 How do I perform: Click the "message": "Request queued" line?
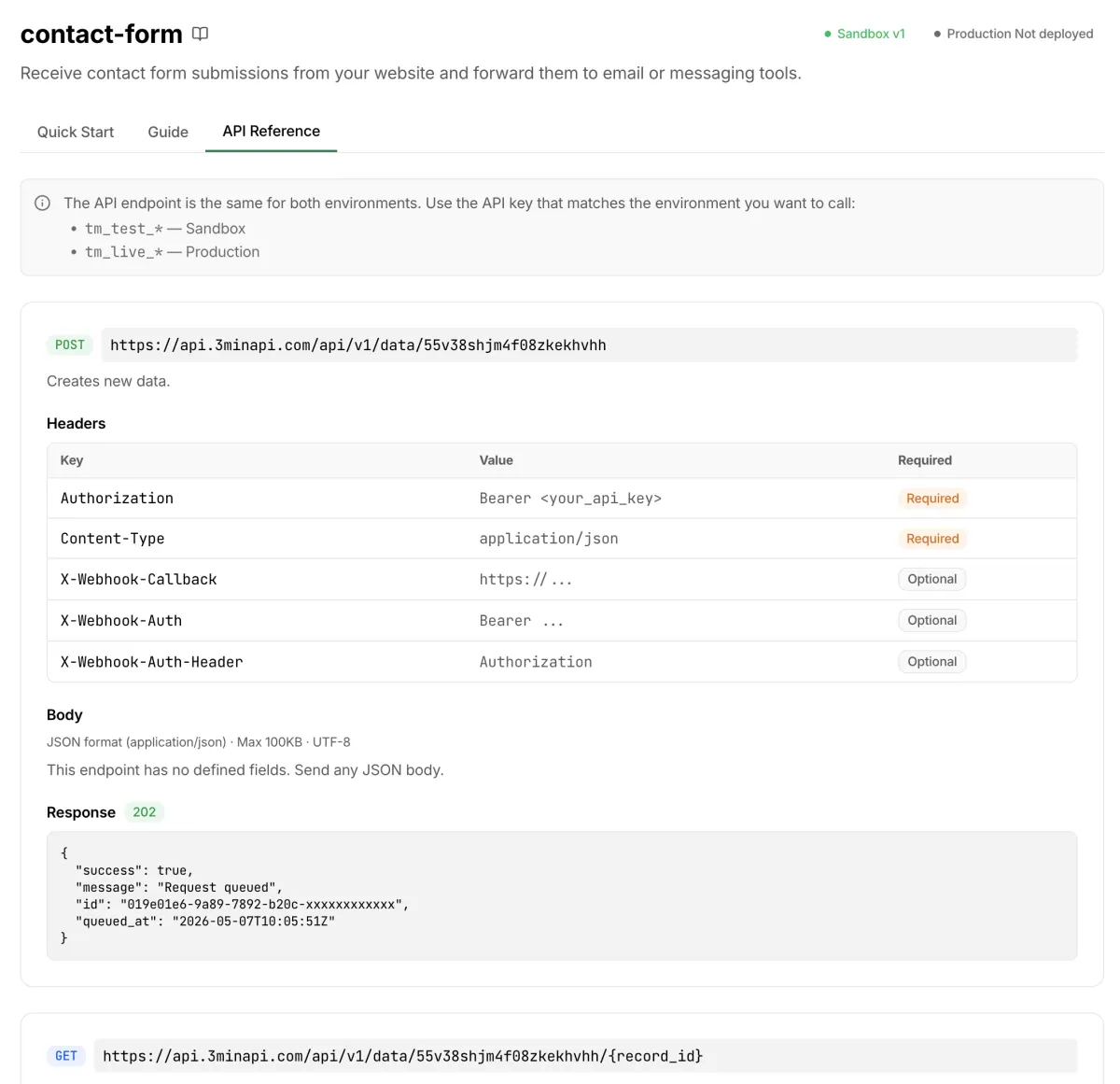pyautogui.click(x=179, y=888)
